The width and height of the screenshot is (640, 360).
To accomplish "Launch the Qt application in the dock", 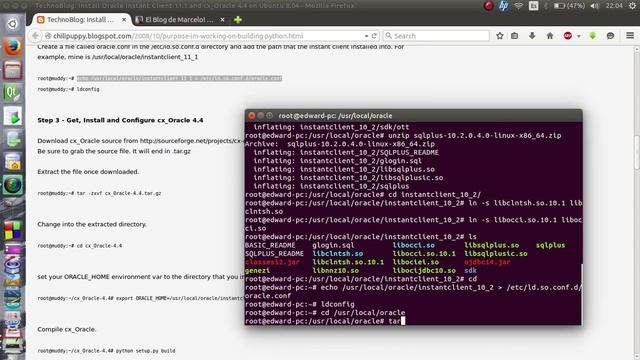I will point(12,93).
